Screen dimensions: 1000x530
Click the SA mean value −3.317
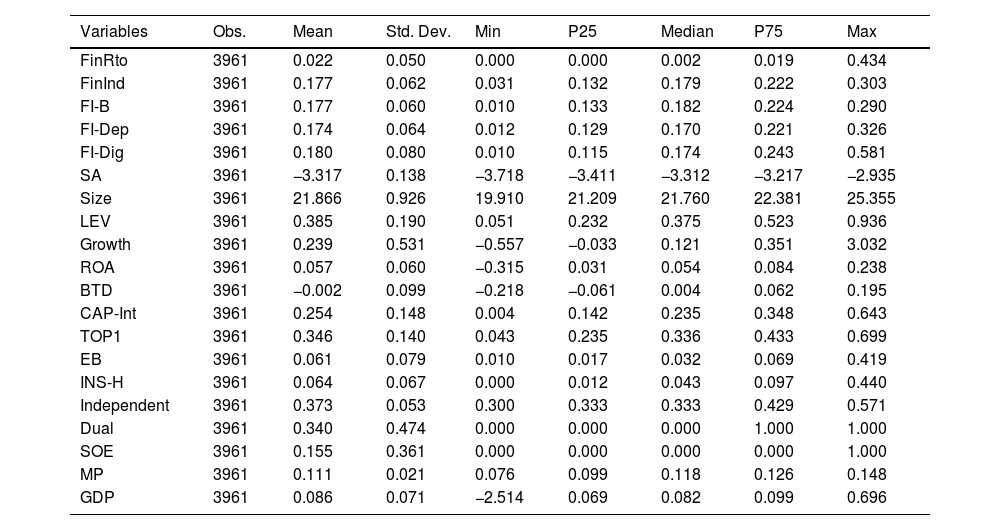click(x=317, y=176)
